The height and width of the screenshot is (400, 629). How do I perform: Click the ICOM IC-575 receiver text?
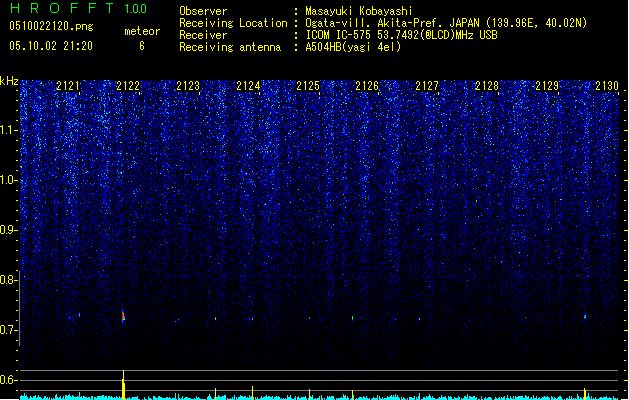[x=401, y=35]
